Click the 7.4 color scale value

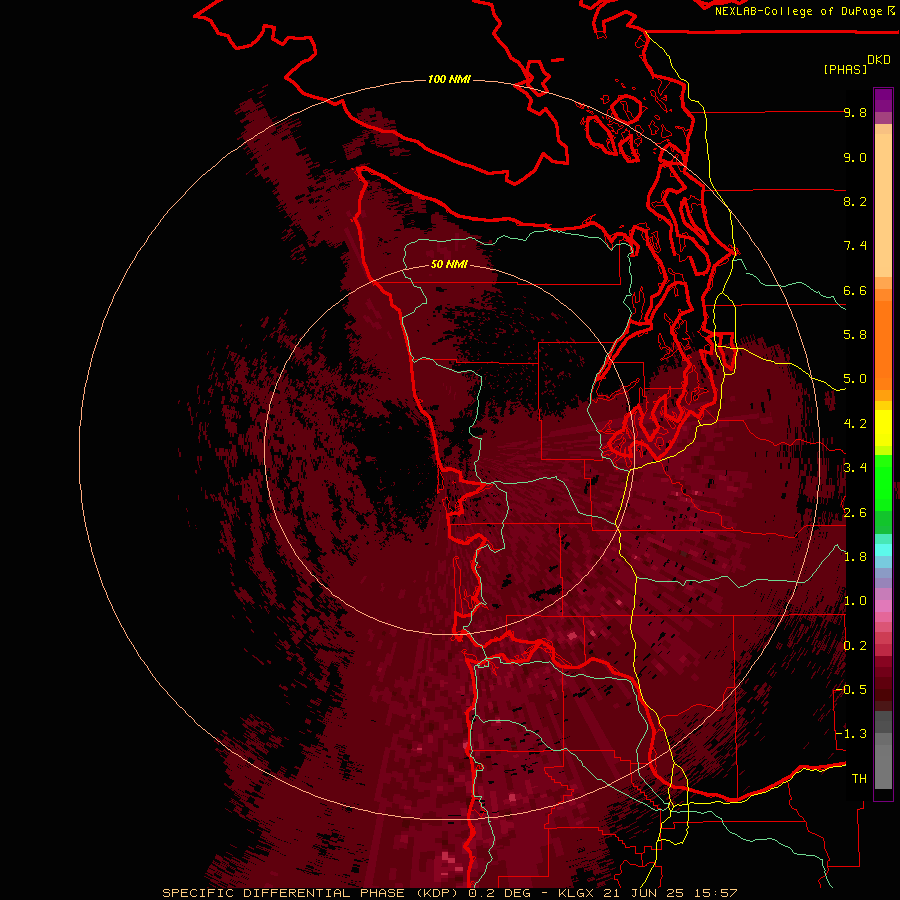(855, 246)
